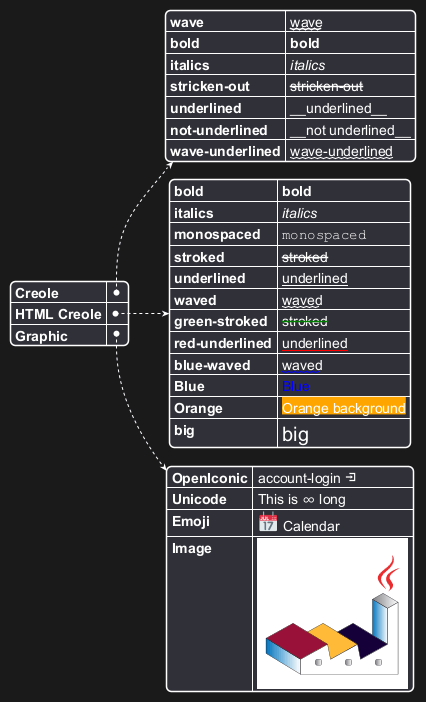Click the monospaced sample text
Image resolution: width=426 pixels, height=702 pixels.
[x=324, y=235]
